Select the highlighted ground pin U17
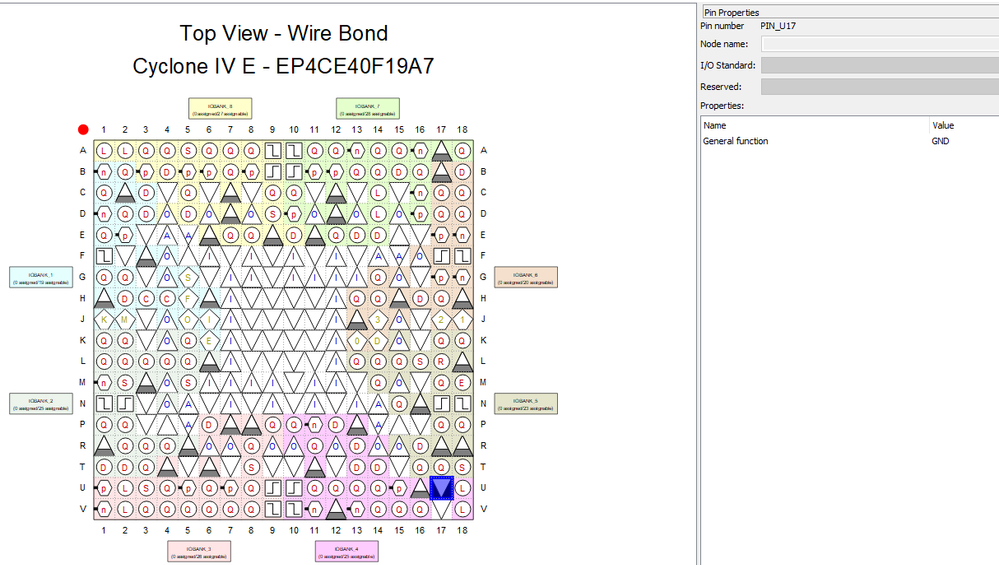 coord(441,488)
